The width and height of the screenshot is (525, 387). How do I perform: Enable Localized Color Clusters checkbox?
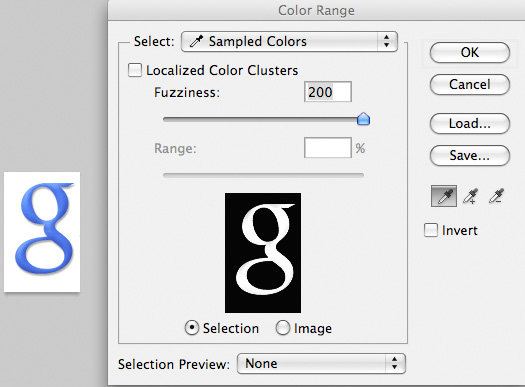[135, 70]
